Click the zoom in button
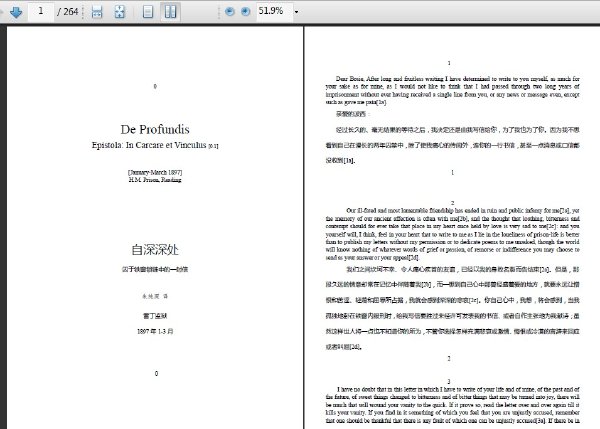Screen dimensions: 600x429 pyautogui.click(x=246, y=12)
